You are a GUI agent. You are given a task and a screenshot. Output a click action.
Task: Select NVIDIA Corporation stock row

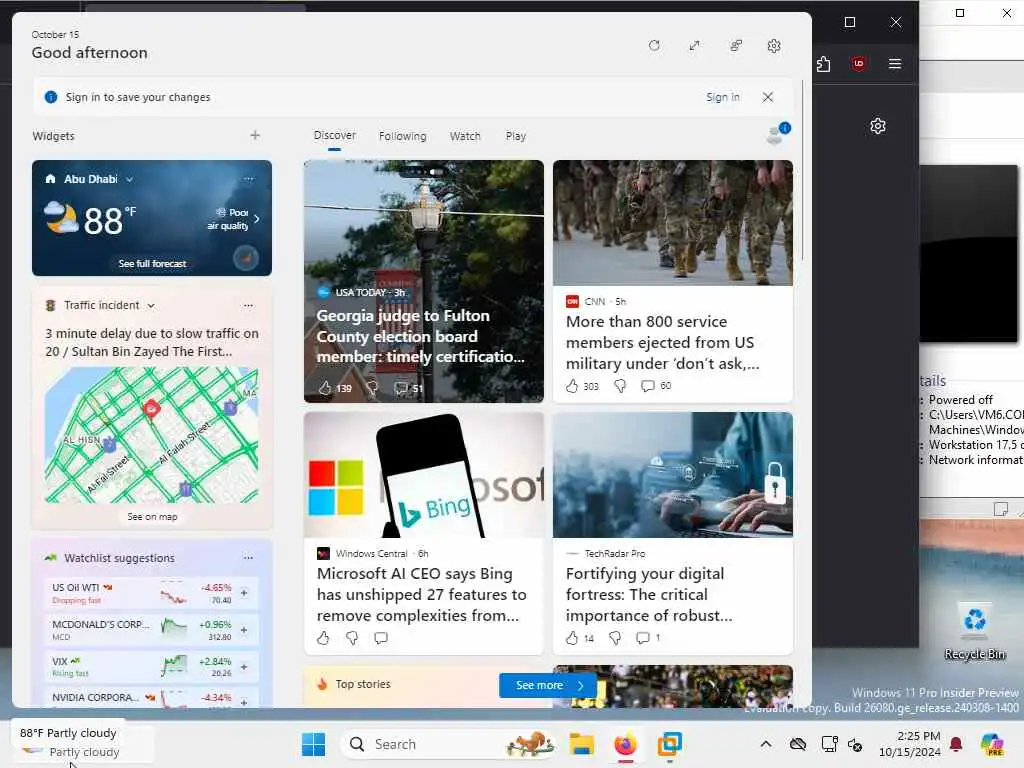click(151, 698)
